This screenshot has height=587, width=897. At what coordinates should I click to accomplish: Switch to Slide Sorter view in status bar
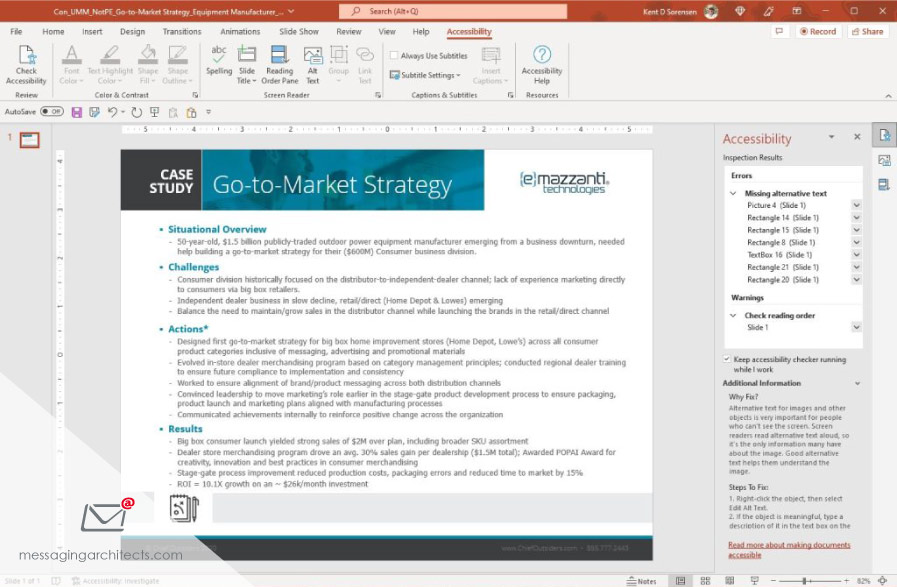pos(705,580)
